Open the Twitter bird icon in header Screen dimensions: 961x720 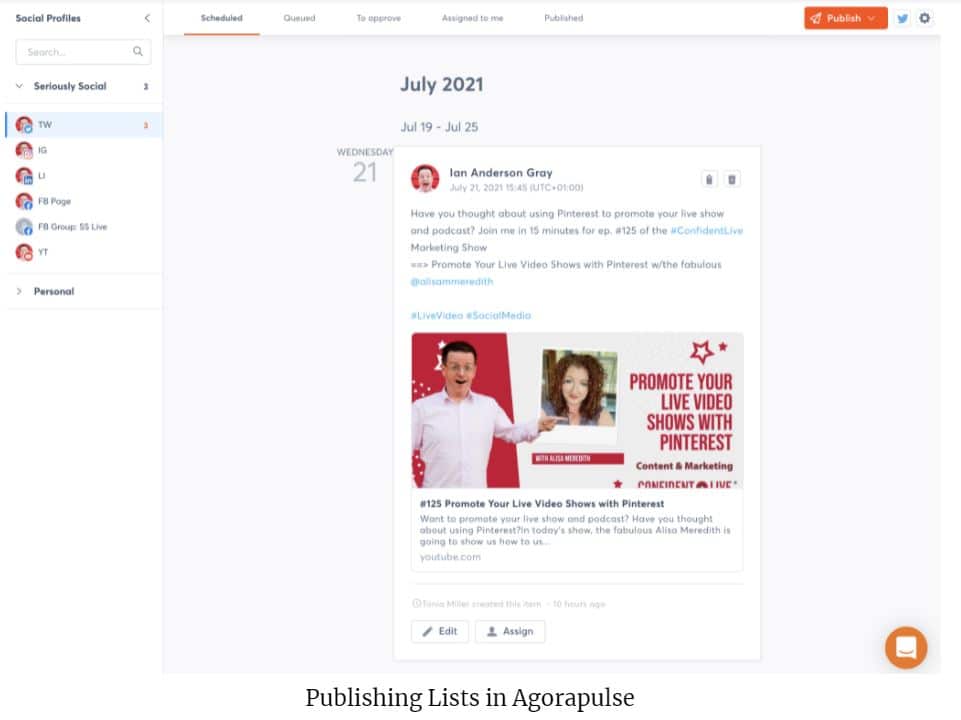[x=902, y=18]
